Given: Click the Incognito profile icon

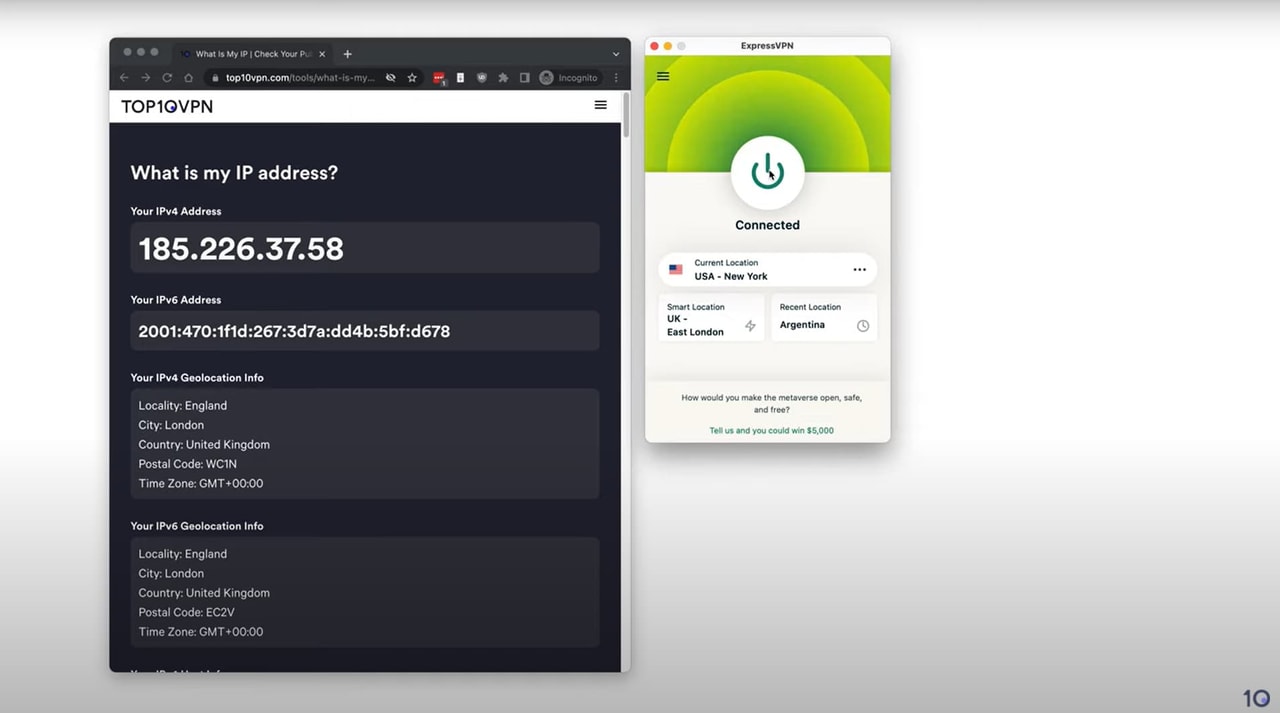Looking at the screenshot, I should tap(546, 77).
